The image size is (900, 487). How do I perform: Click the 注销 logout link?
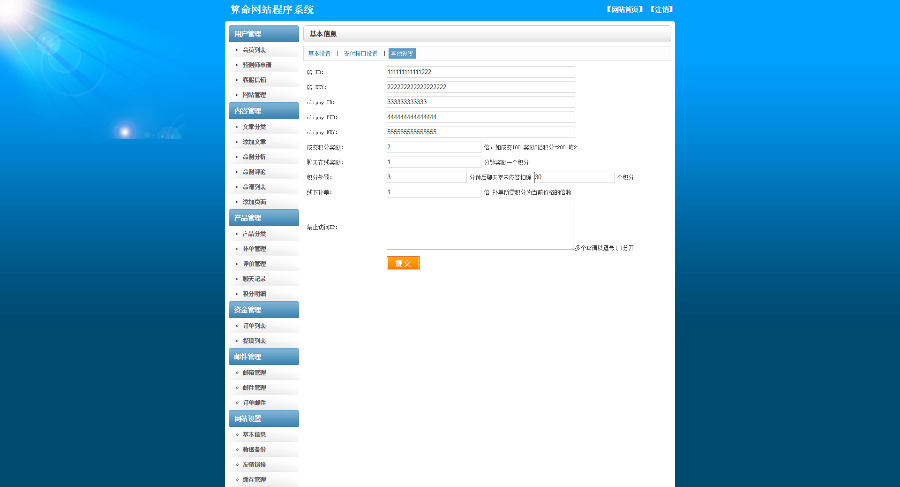point(661,9)
